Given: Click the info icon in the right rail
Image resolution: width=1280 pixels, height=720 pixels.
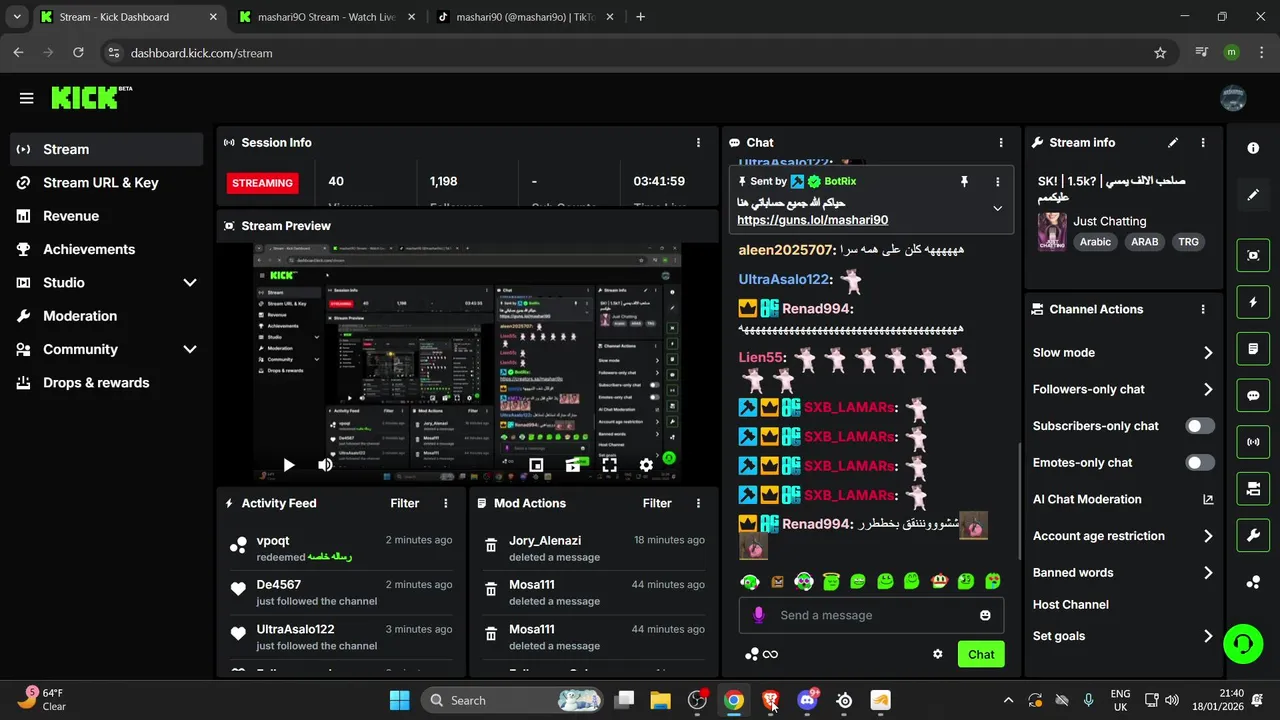Looking at the screenshot, I should coord(1253,148).
